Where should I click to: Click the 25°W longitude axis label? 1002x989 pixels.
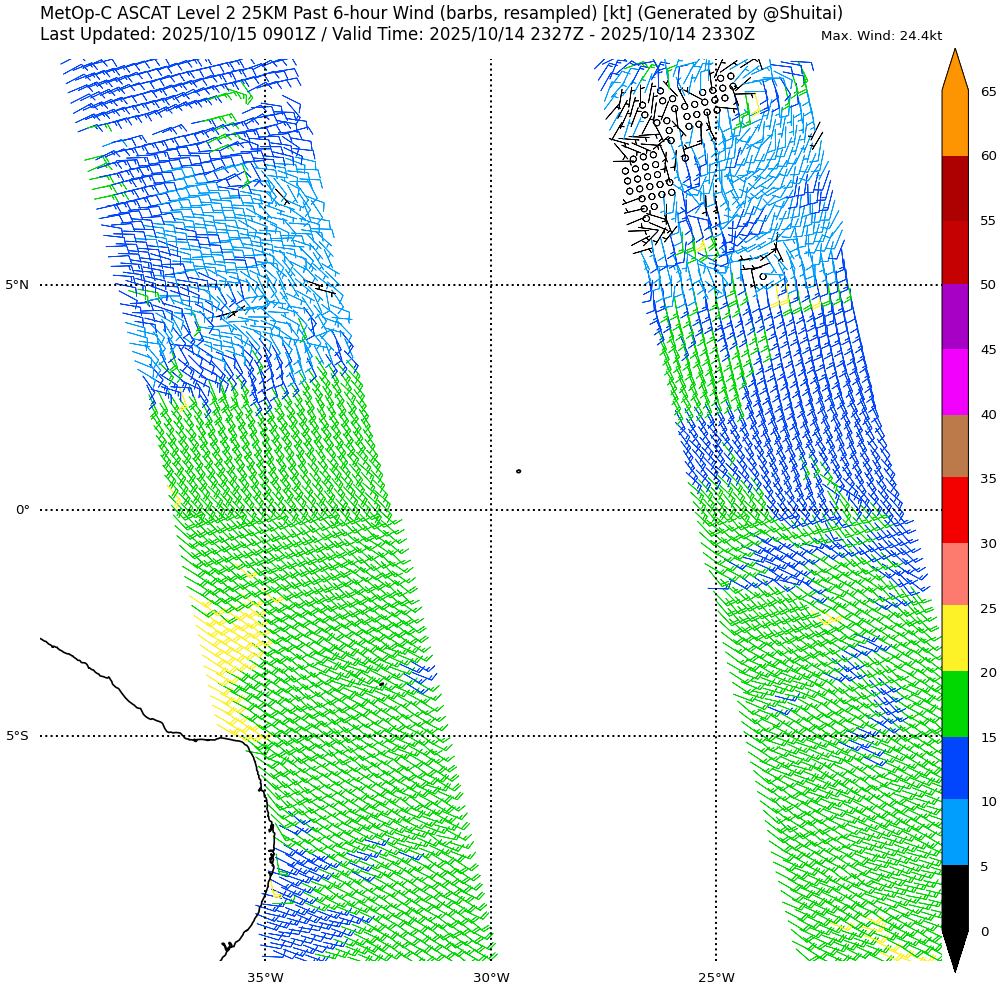point(716,977)
